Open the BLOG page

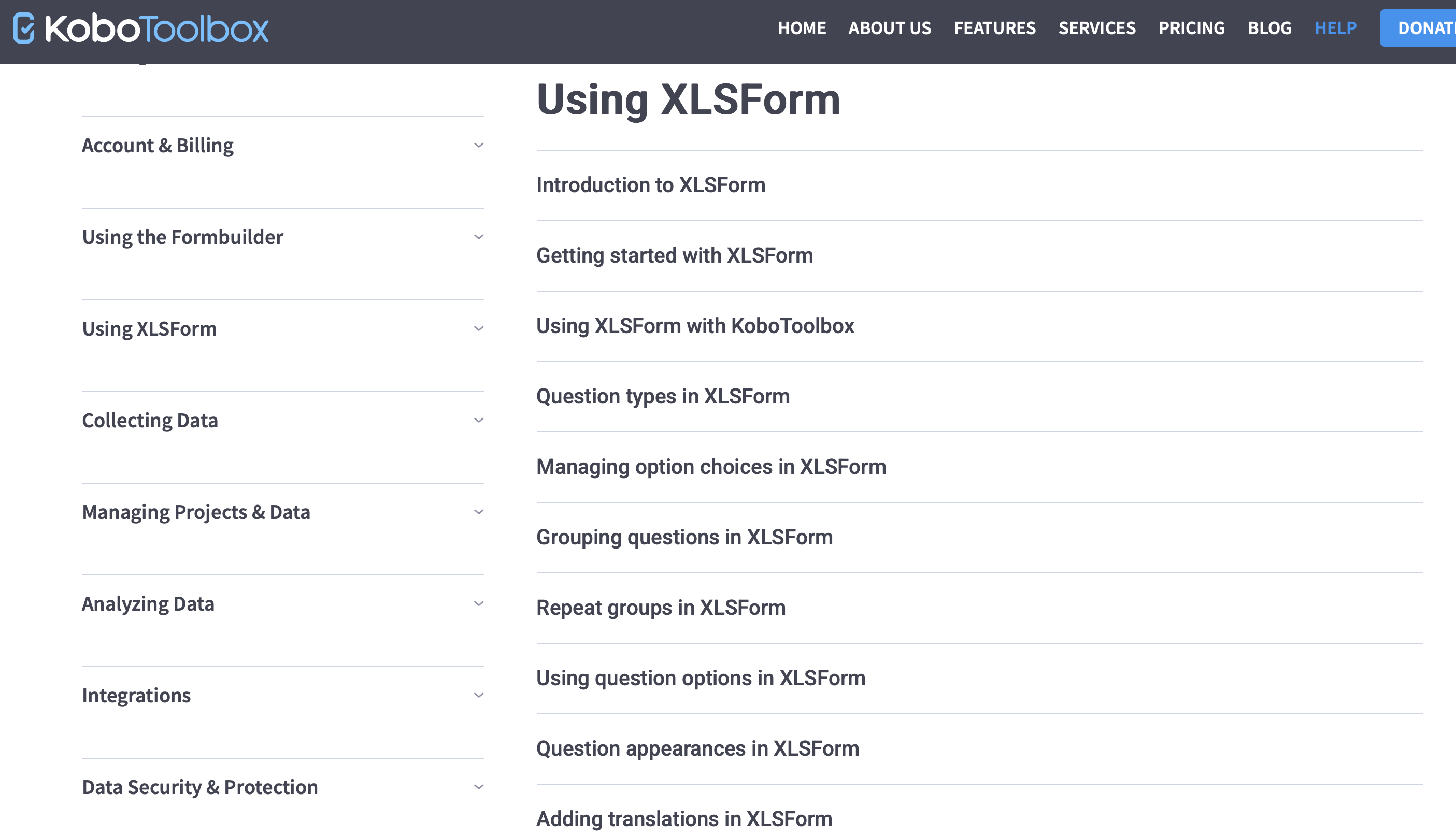click(x=1269, y=27)
